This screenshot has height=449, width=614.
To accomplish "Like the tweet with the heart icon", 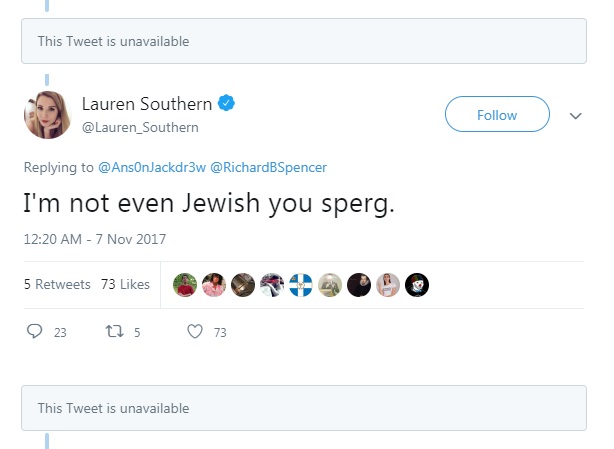I will coord(195,332).
